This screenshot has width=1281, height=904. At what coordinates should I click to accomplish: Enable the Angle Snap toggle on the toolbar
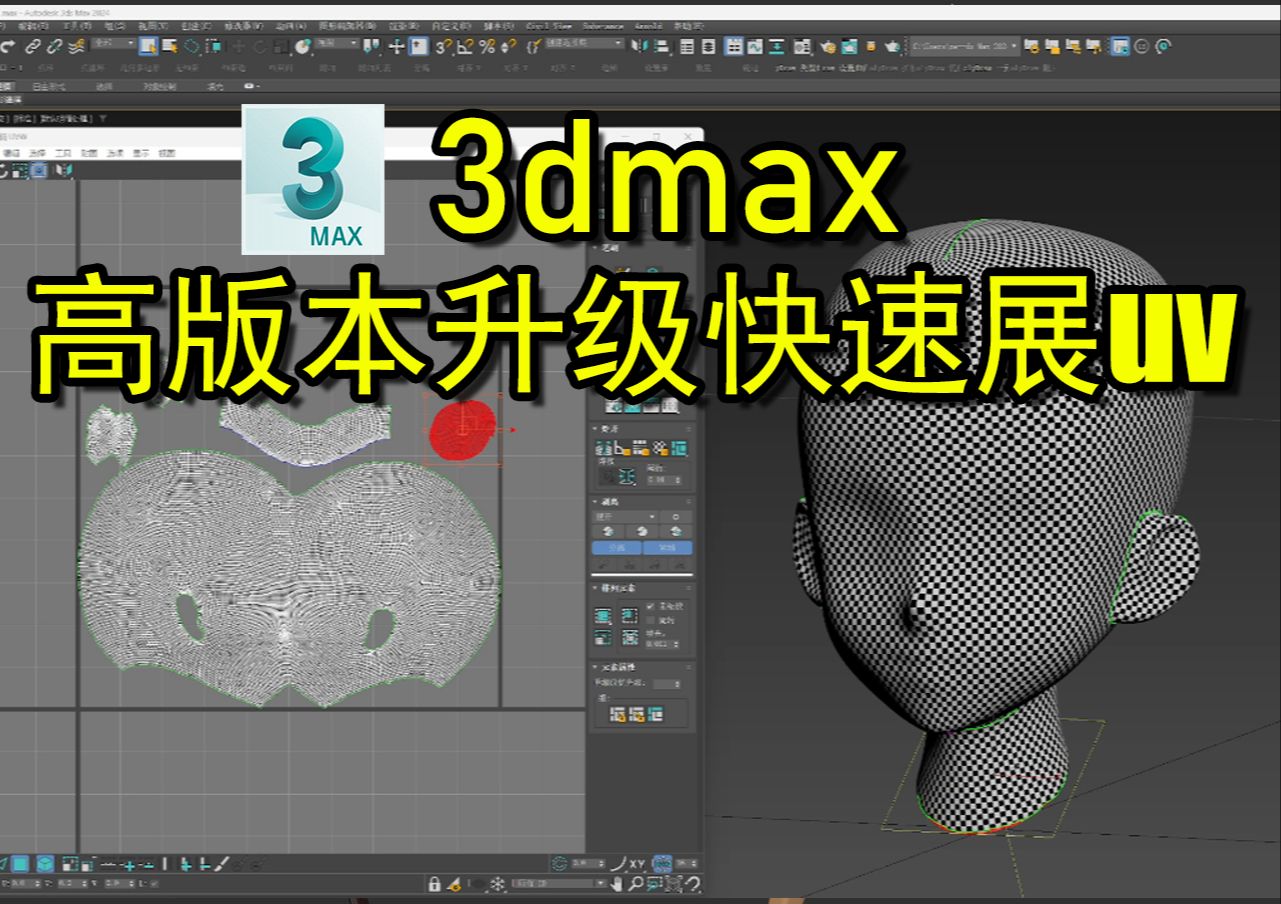click(x=466, y=46)
